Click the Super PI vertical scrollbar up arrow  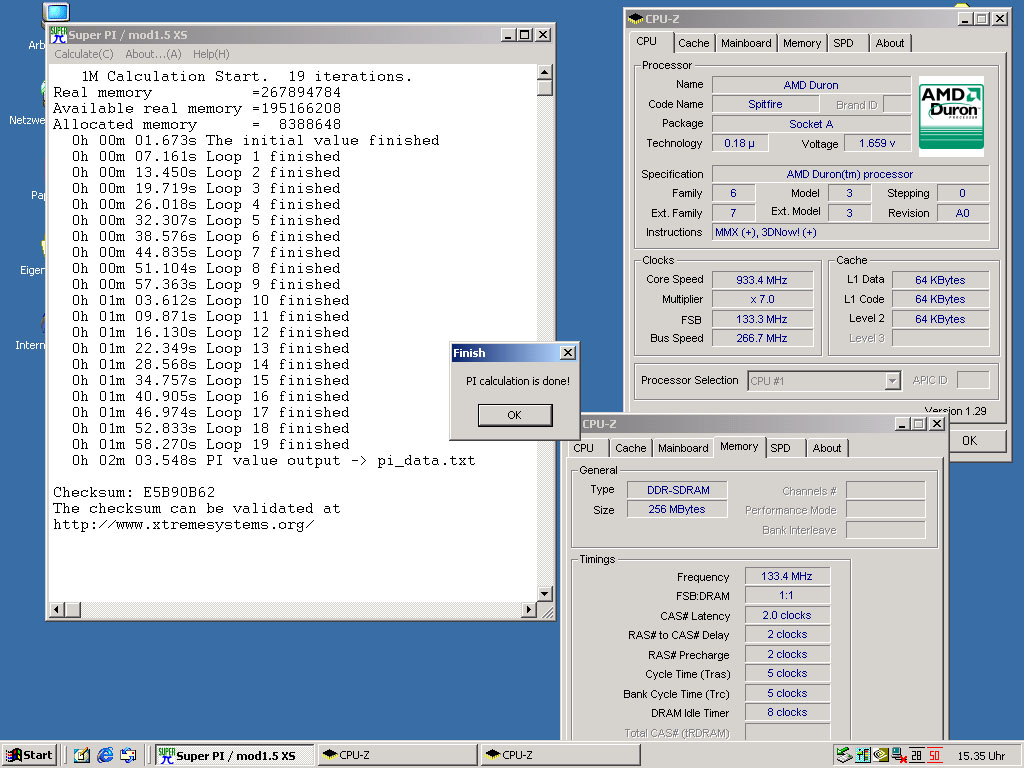(544, 71)
